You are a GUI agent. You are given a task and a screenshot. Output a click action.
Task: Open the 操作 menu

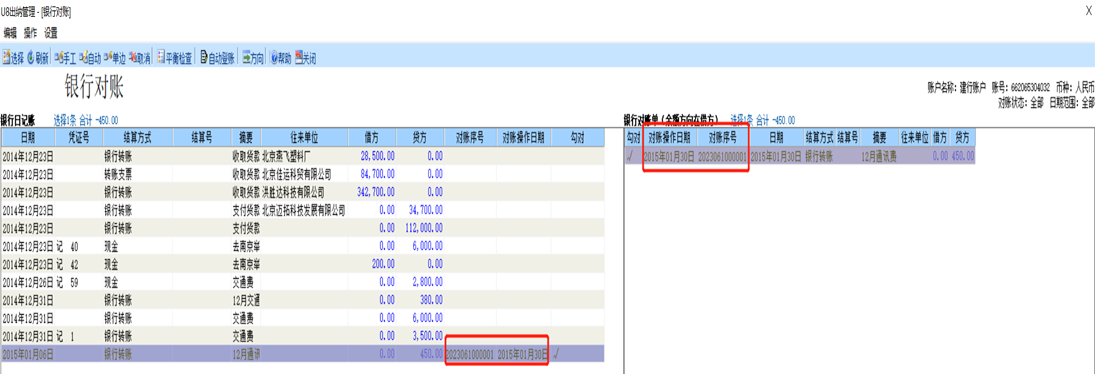[30, 33]
